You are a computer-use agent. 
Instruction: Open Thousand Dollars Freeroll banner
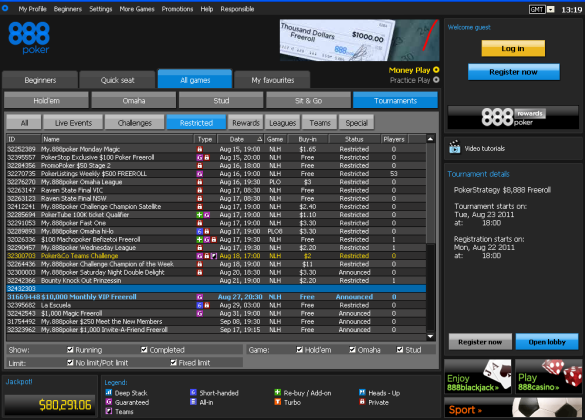point(360,40)
